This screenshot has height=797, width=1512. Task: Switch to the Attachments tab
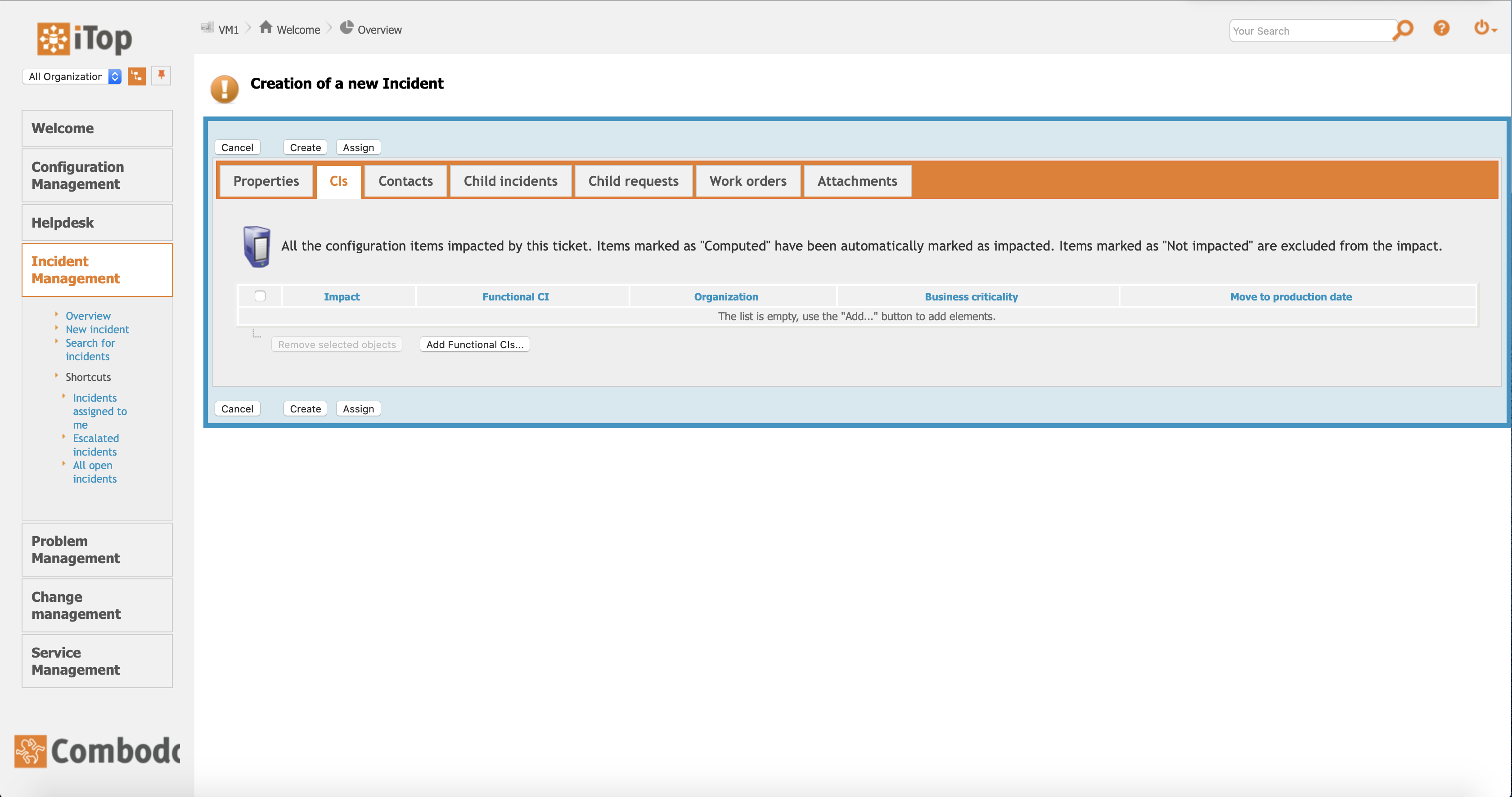click(857, 181)
